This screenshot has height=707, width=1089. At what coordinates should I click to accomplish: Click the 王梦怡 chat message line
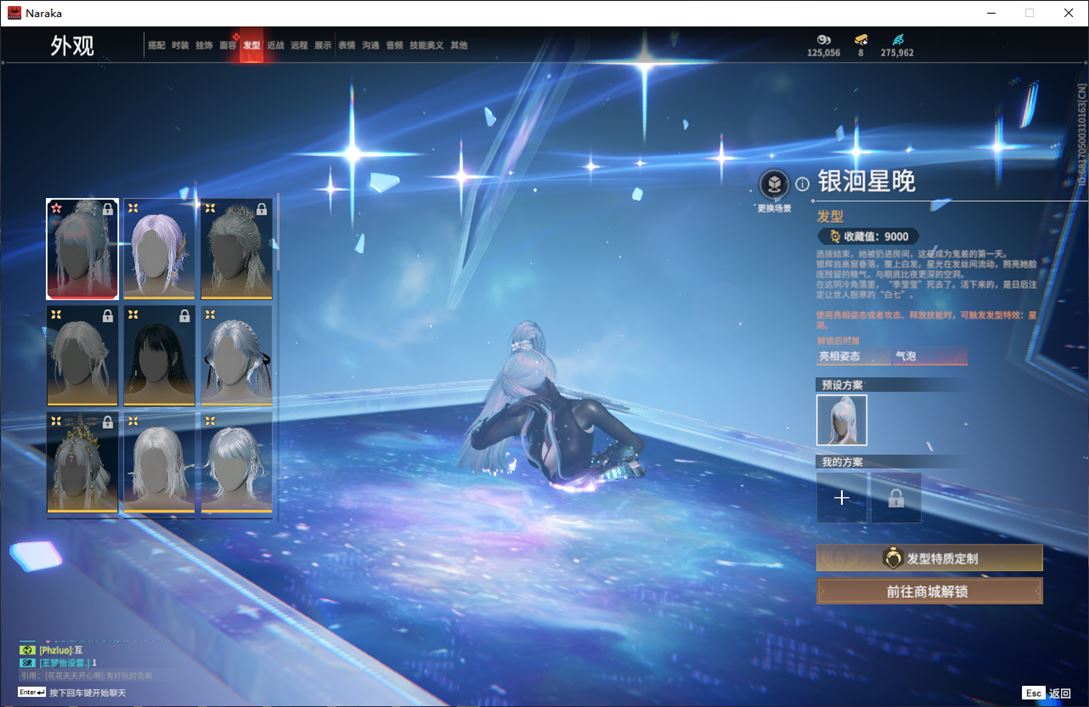[68, 663]
